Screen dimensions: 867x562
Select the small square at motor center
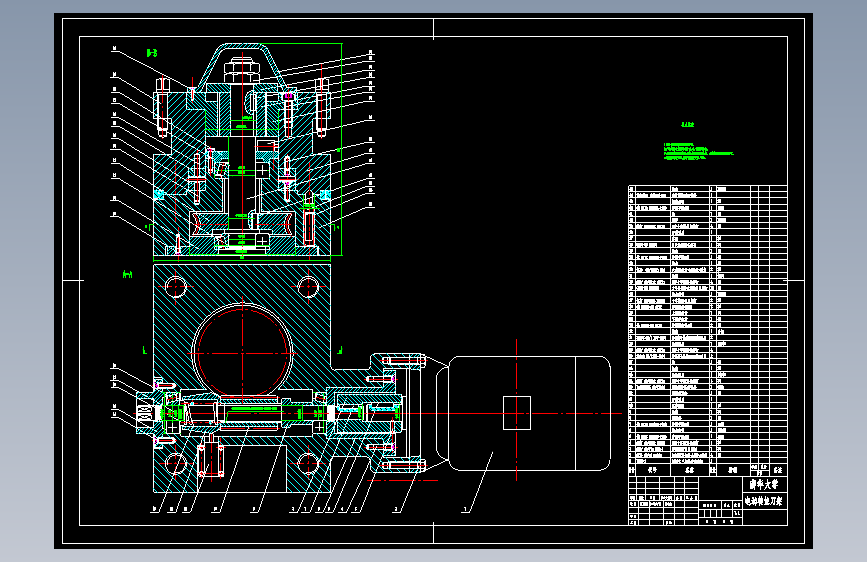click(x=516, y=413)
